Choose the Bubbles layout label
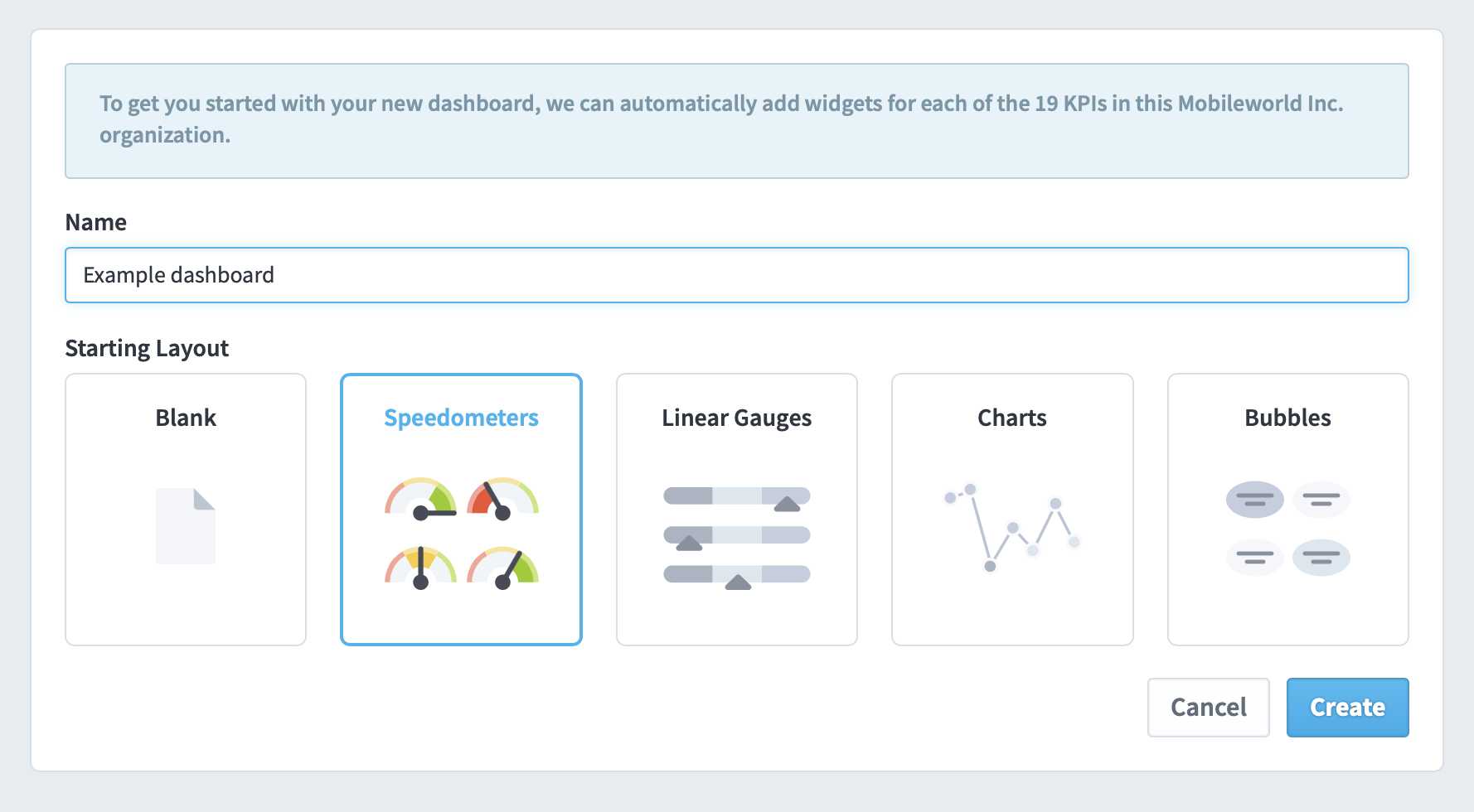This screenshot has height=812, width=1474. [1287, 418]
